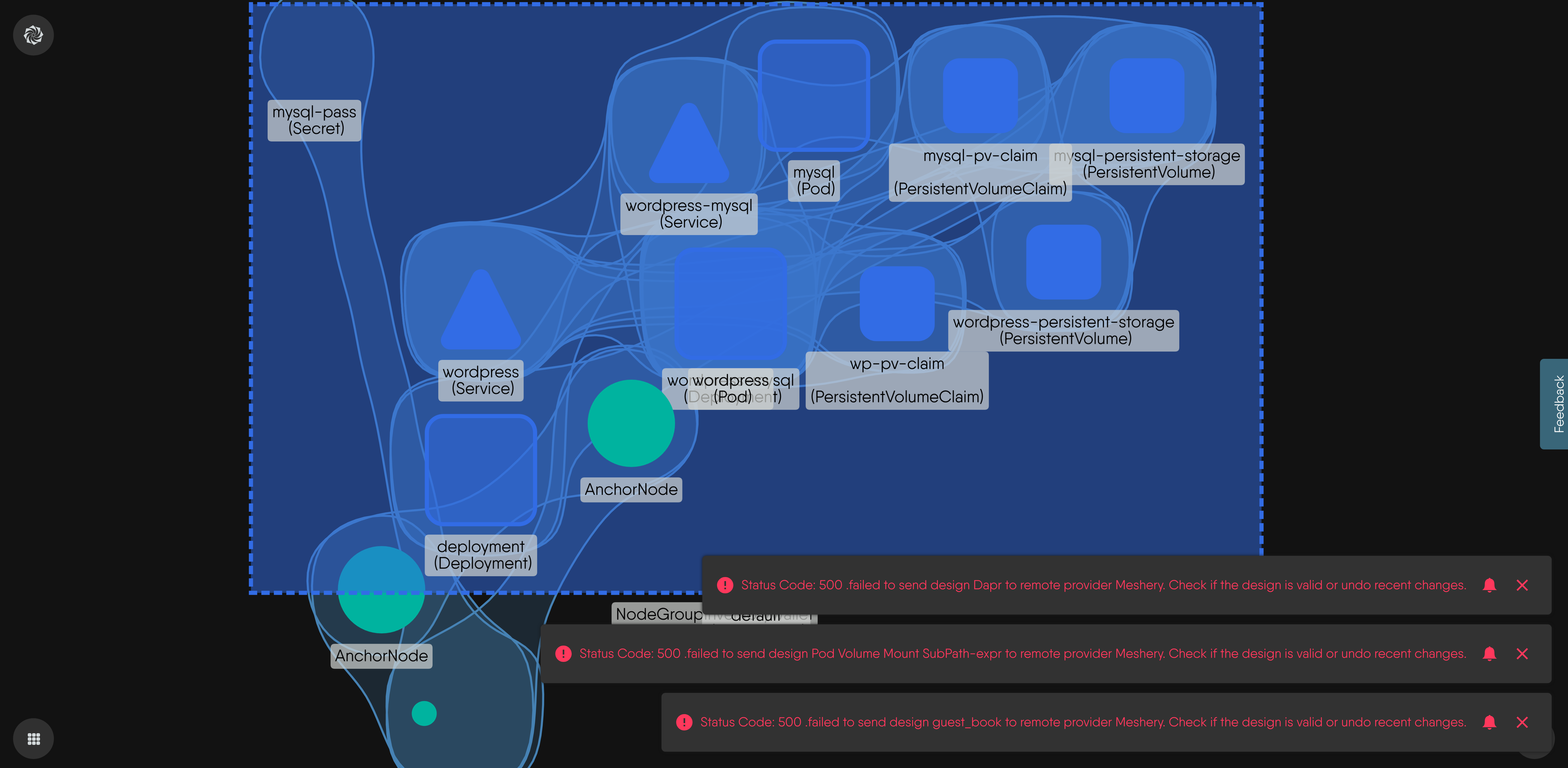This screenshot has height=768, width=1568.
Task: Select the mysql-pv-claim PersistentVolumeClaim node
Action: tap(980, 95)
